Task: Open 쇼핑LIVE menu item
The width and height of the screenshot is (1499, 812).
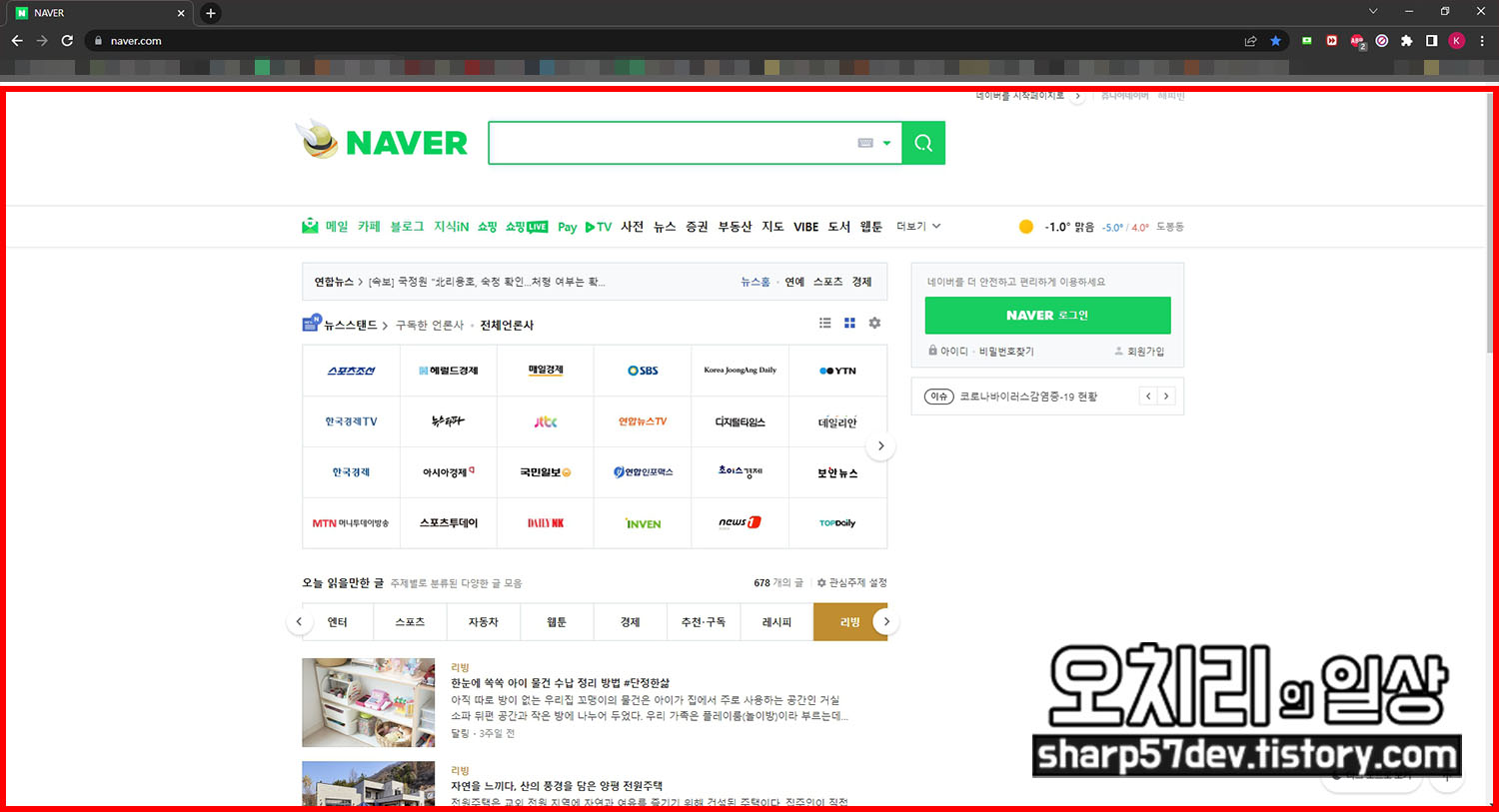Action: 527,227
